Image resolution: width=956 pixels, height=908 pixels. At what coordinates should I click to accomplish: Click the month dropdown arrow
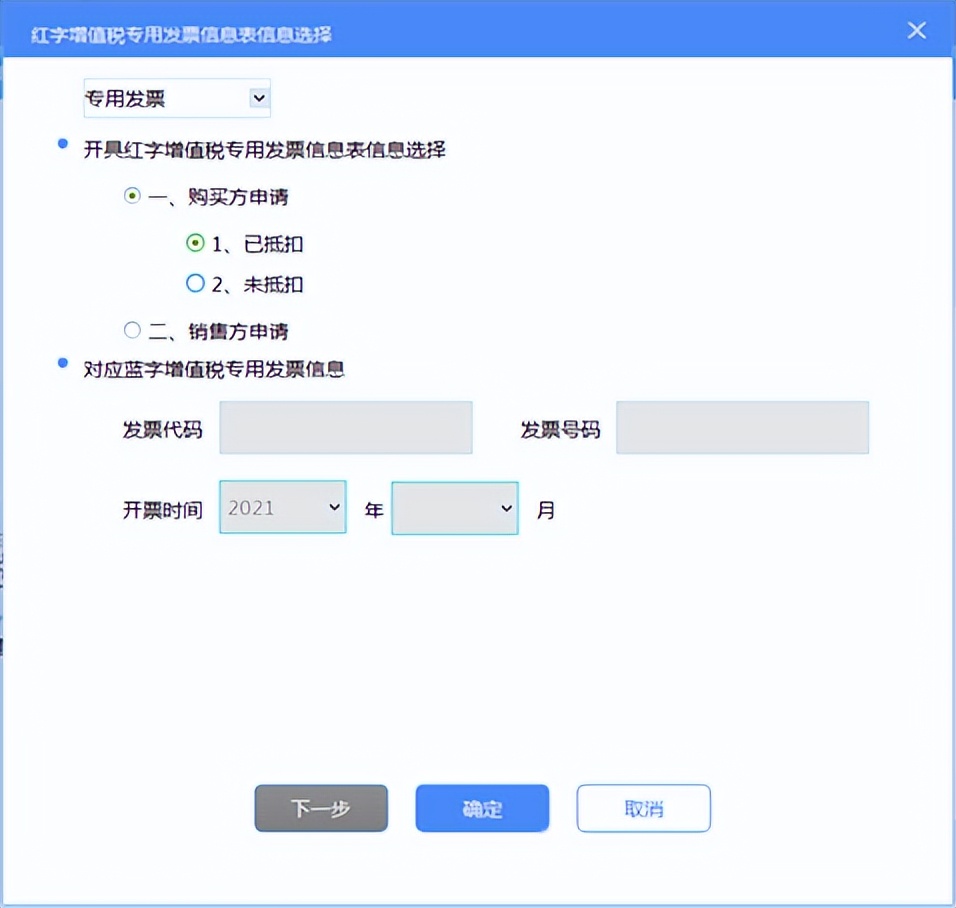pyautogui.click(x=506, y=507)
